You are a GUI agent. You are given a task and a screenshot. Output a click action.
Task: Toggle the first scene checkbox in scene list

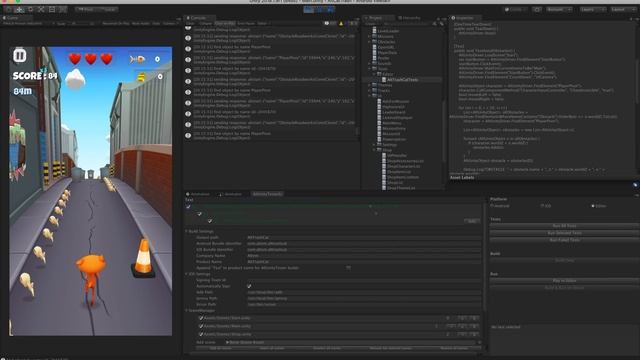(x=201, y=318)
